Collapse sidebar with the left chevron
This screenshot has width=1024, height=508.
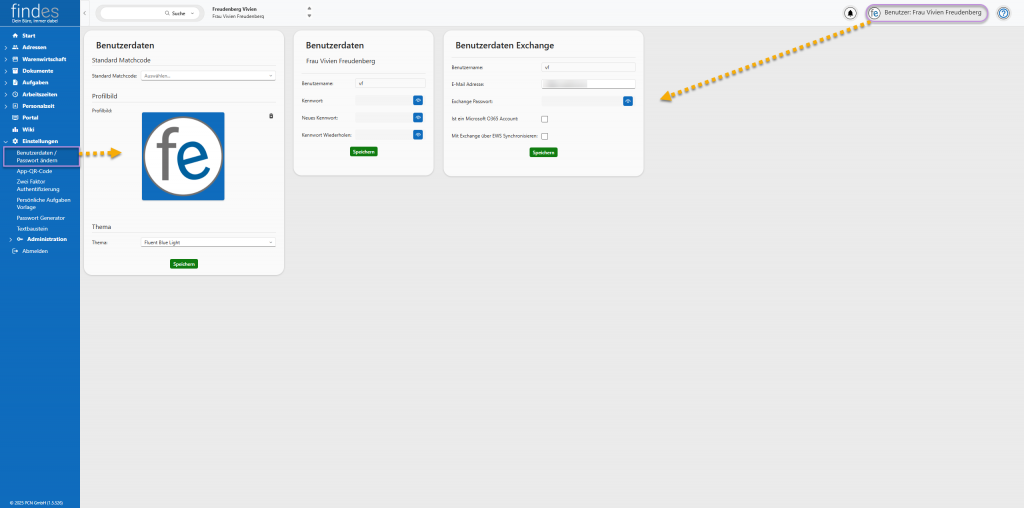[x=86, y=13]
